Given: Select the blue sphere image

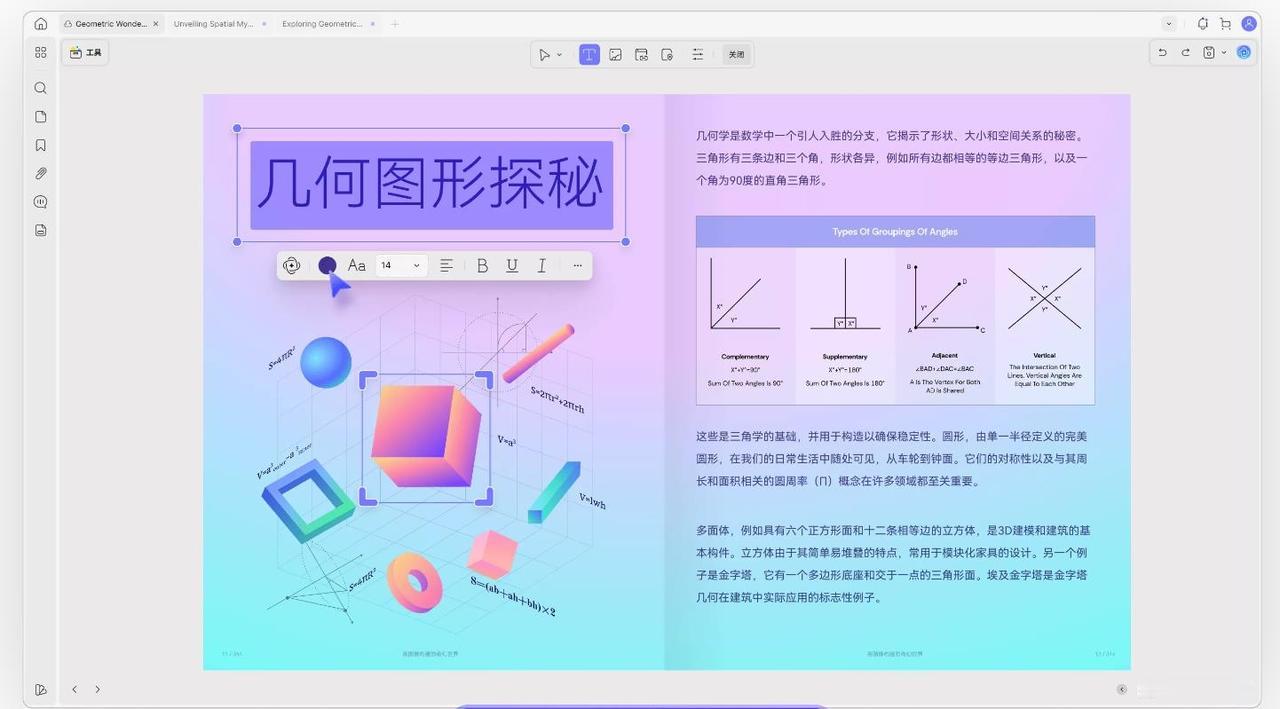Looking at the screenshot, I should [x=326, y=361].
